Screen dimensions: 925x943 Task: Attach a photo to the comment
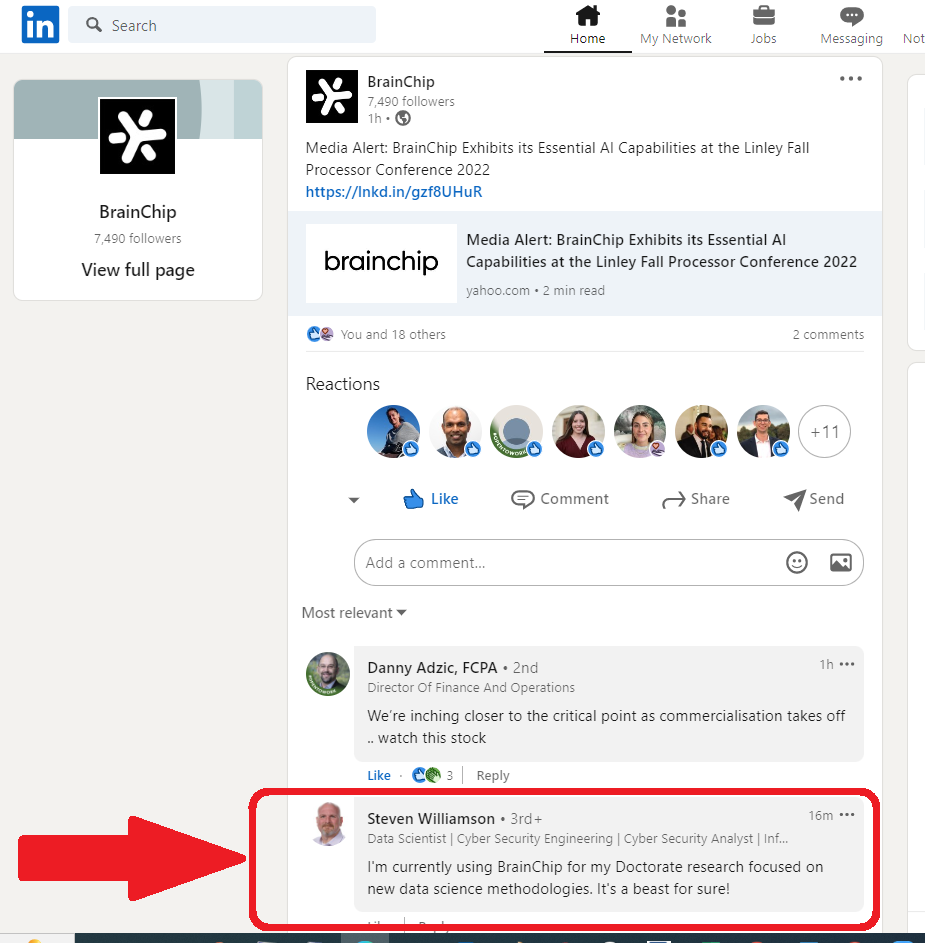click(x=841, y=562)
